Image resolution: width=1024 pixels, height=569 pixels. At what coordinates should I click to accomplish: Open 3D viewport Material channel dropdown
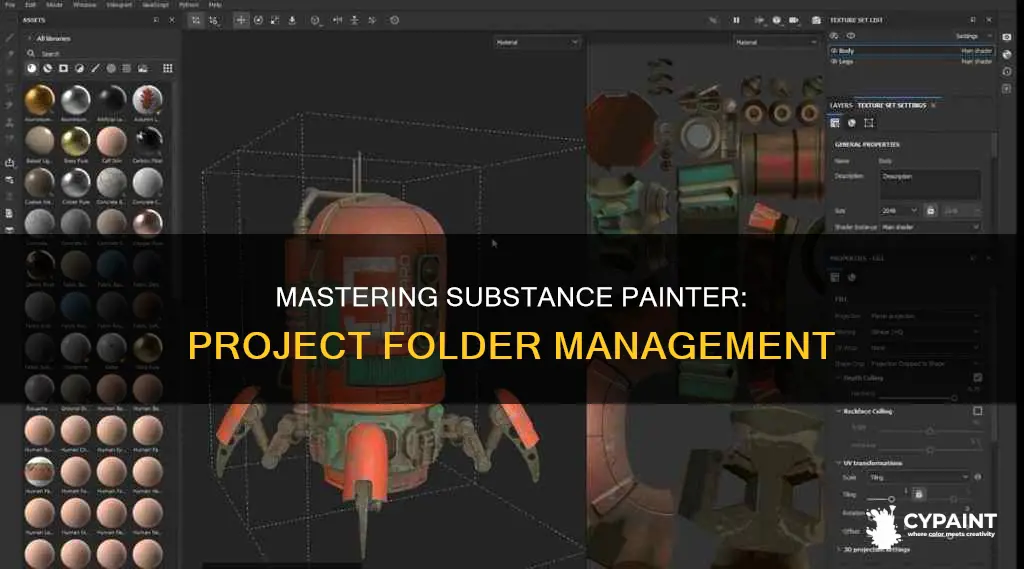tap(537, 42)
